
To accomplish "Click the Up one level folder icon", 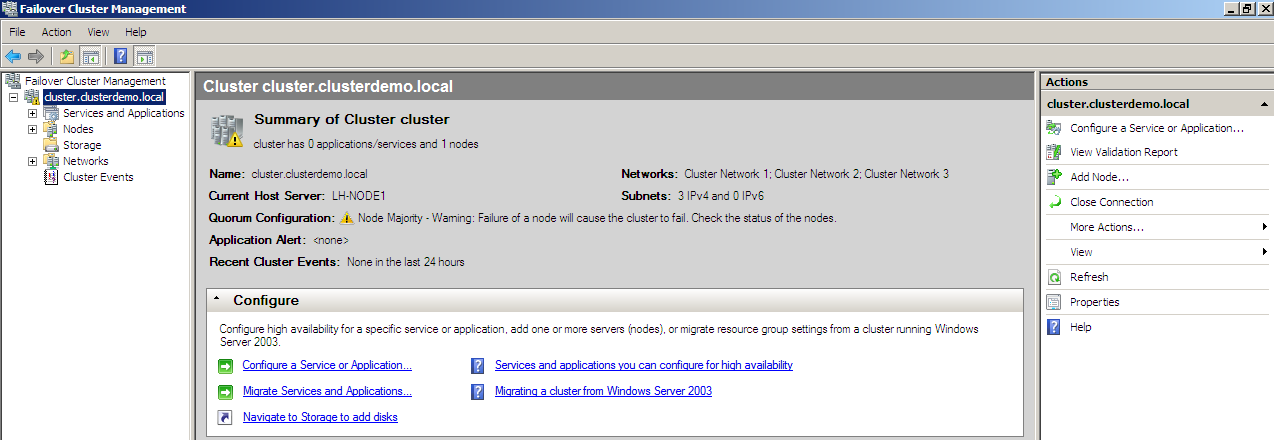I will point(66,56).
